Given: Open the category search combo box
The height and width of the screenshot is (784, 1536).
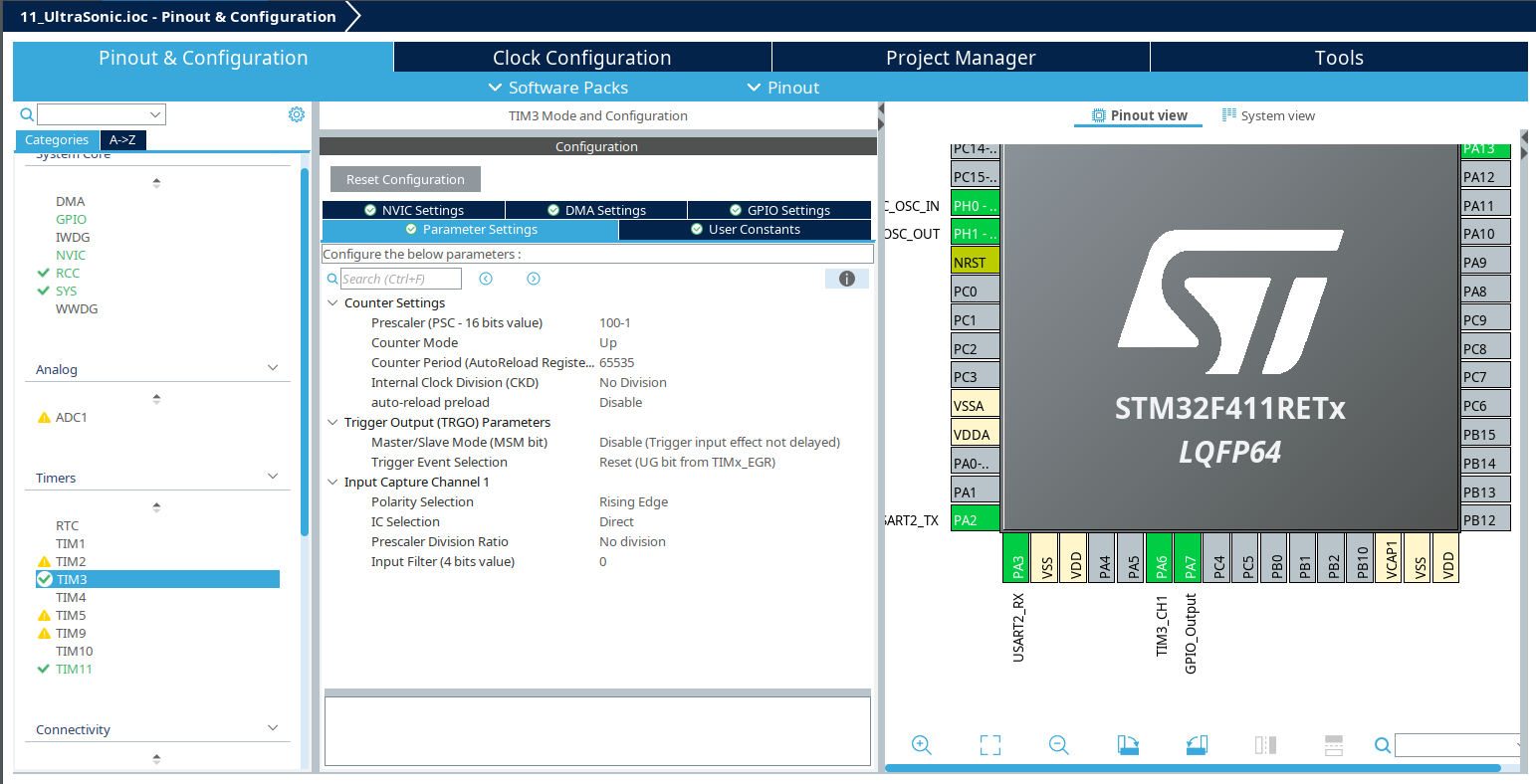Looking at the screenshot, I should (102, 114).
